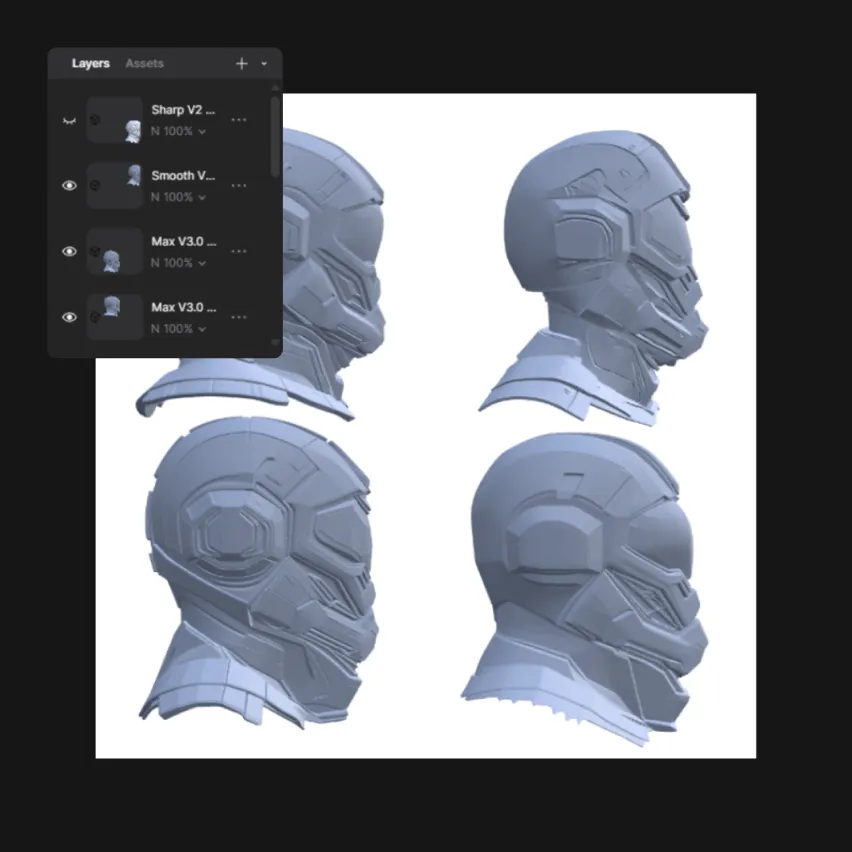Hide the bottom Max V3.0 layer
This screenshot has width=852, height=852.
pyautogui.click(x=69, y=317)
